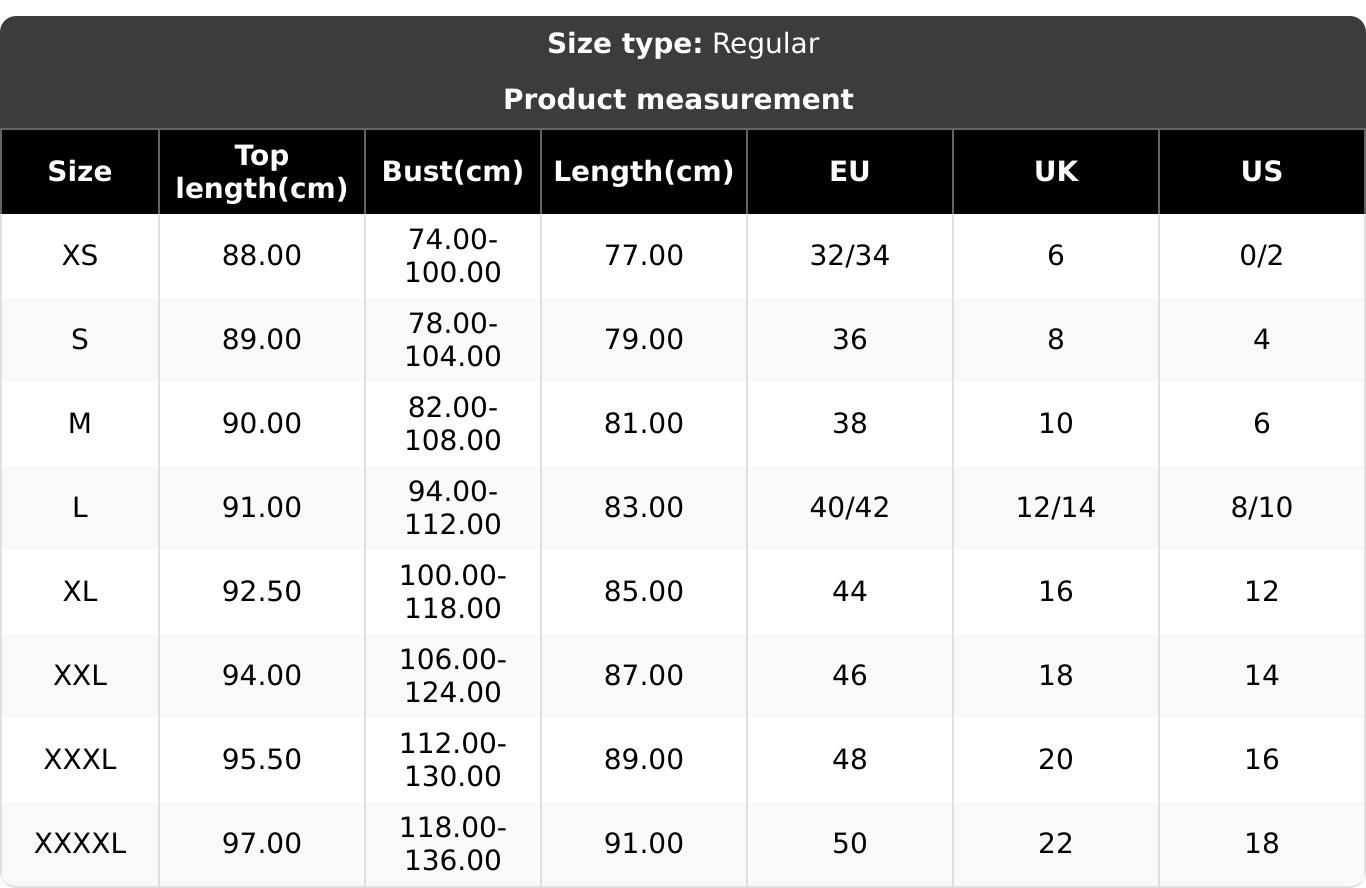This screenshot has width=1366, height=888.
Task: Click the XS size row label
Action: tap(80, 256)
